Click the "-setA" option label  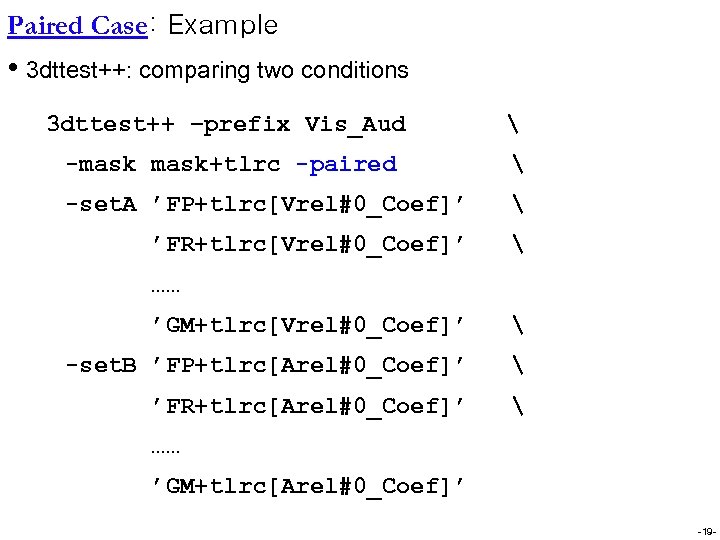coord(99,205)
